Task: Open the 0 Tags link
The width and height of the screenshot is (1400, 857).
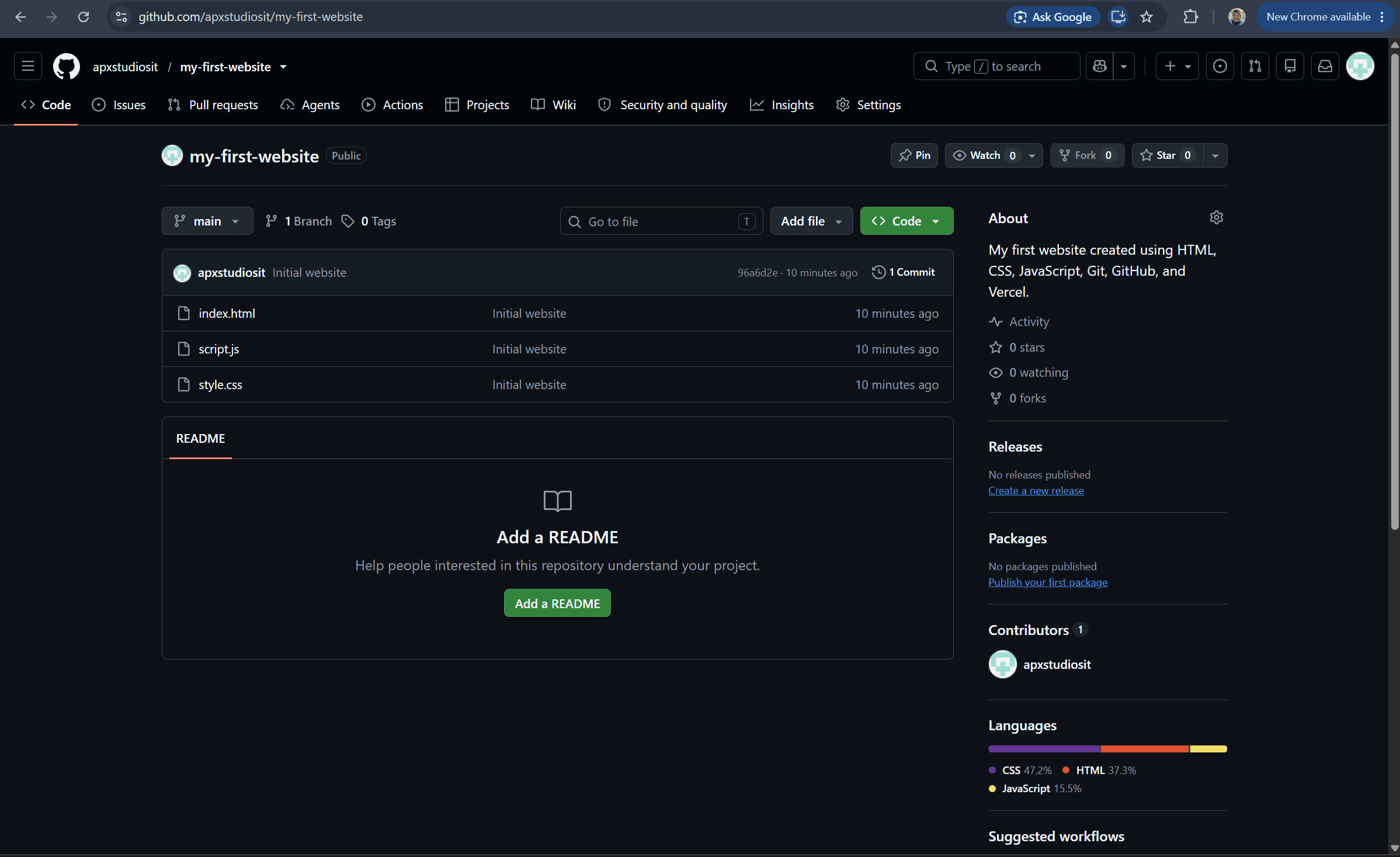Action: 369,221
